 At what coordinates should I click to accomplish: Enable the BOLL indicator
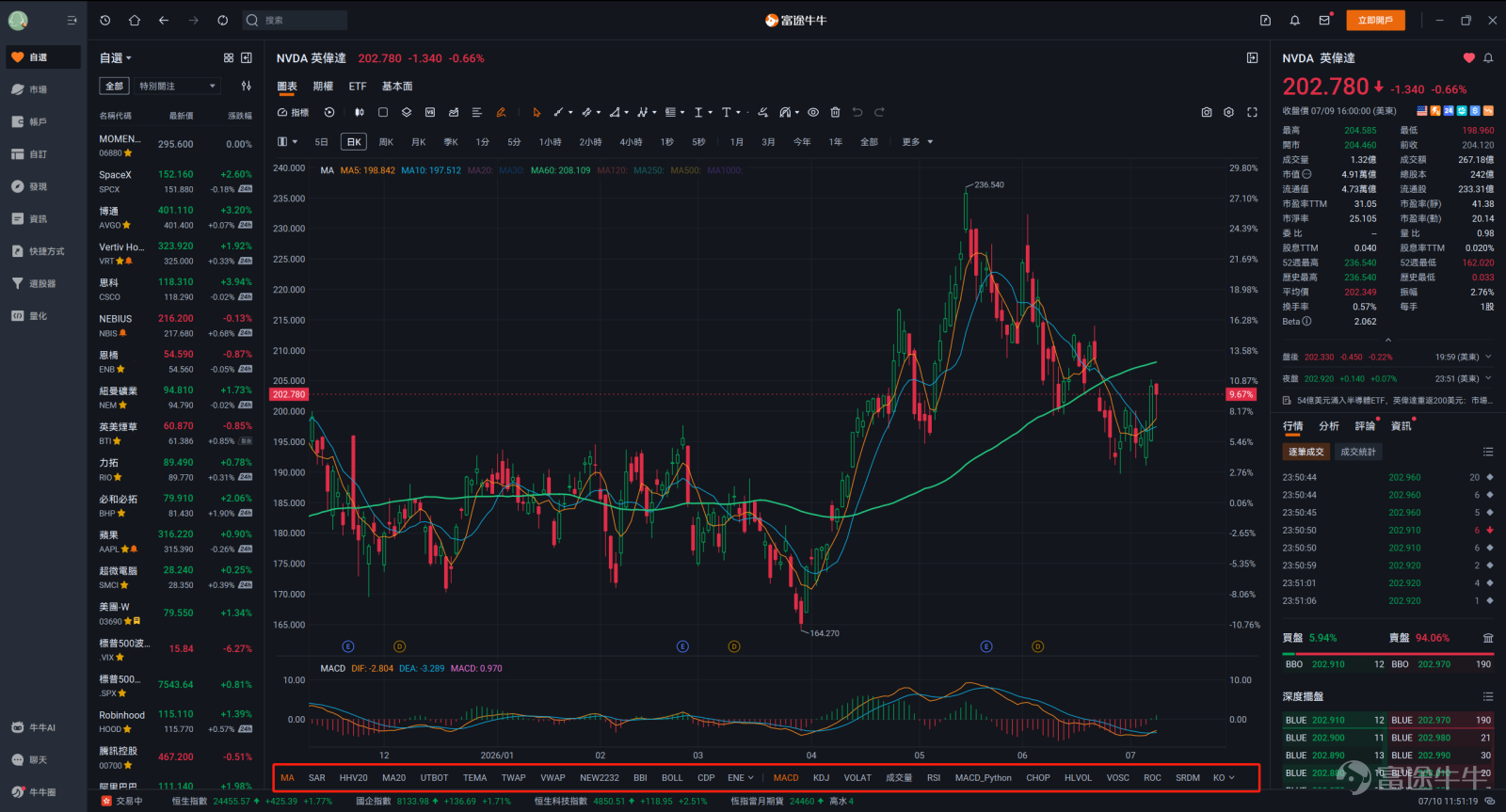click(x=672, y=778)
